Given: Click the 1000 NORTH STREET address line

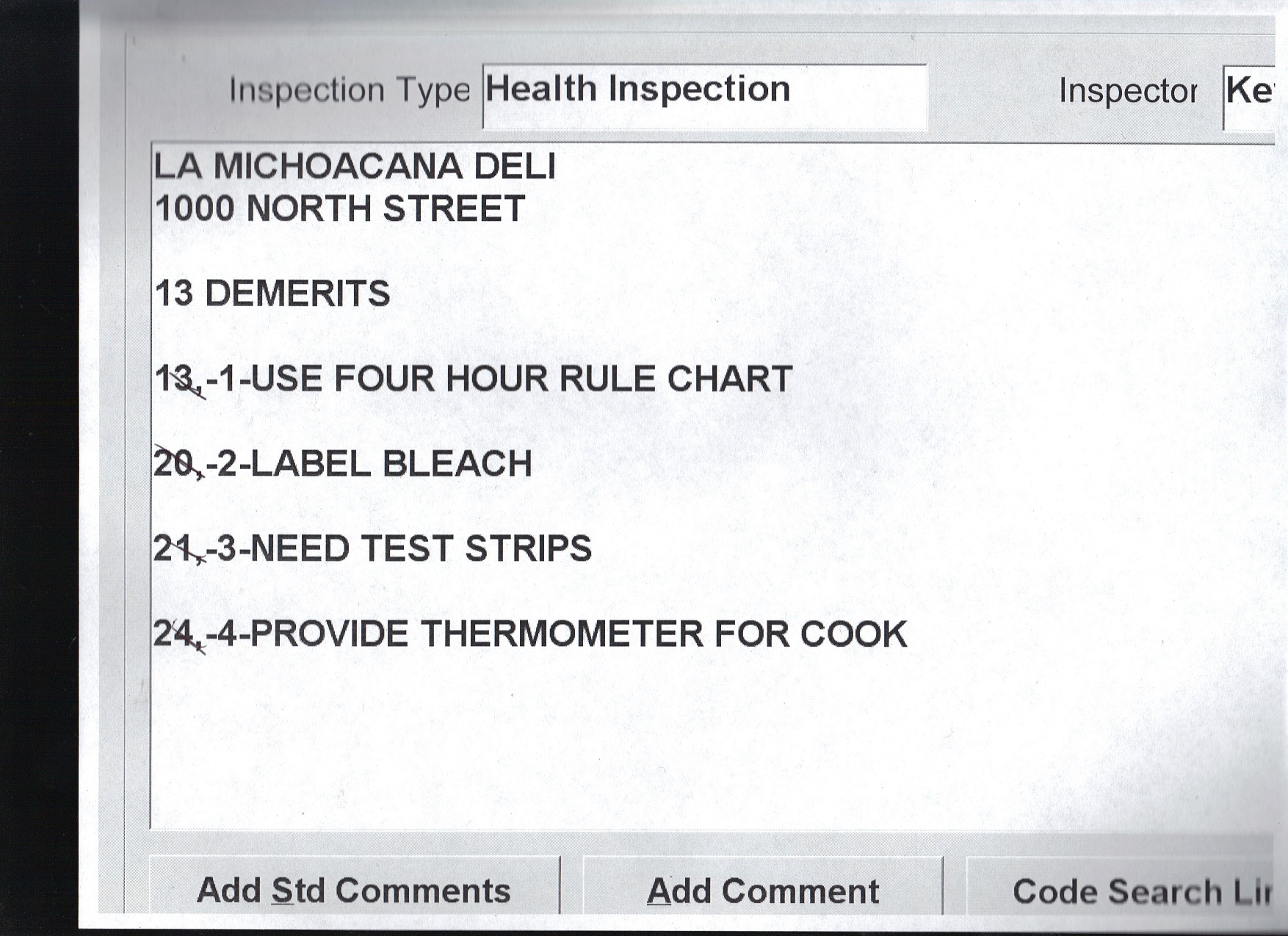Looking at the screenshot, I should [340, 208].
